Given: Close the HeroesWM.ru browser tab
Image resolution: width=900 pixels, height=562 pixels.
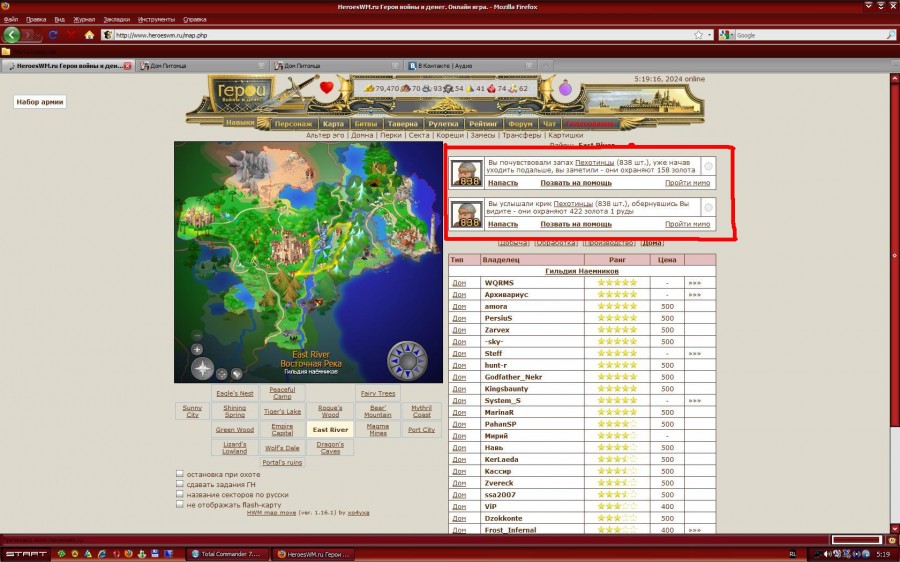Looking at the screenshot, I should click(127, 65).
